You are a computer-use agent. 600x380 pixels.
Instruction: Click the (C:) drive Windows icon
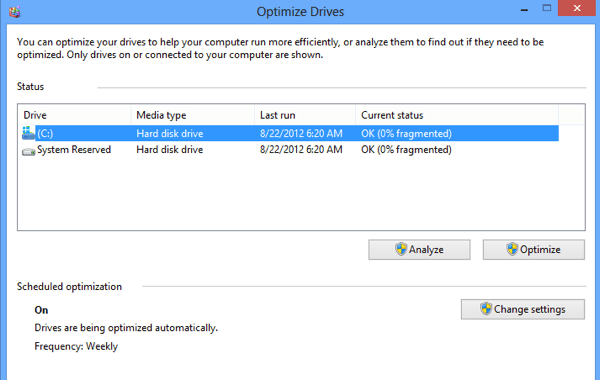coord(28,133)
